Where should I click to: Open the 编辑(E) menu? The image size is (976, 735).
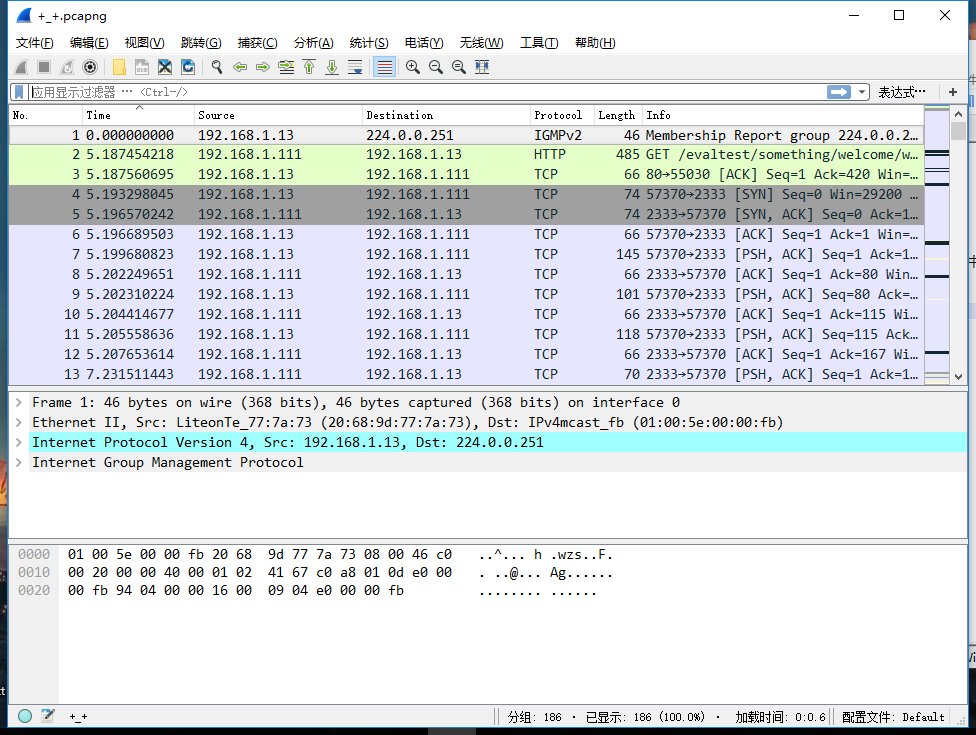click(x=89, y=43)
